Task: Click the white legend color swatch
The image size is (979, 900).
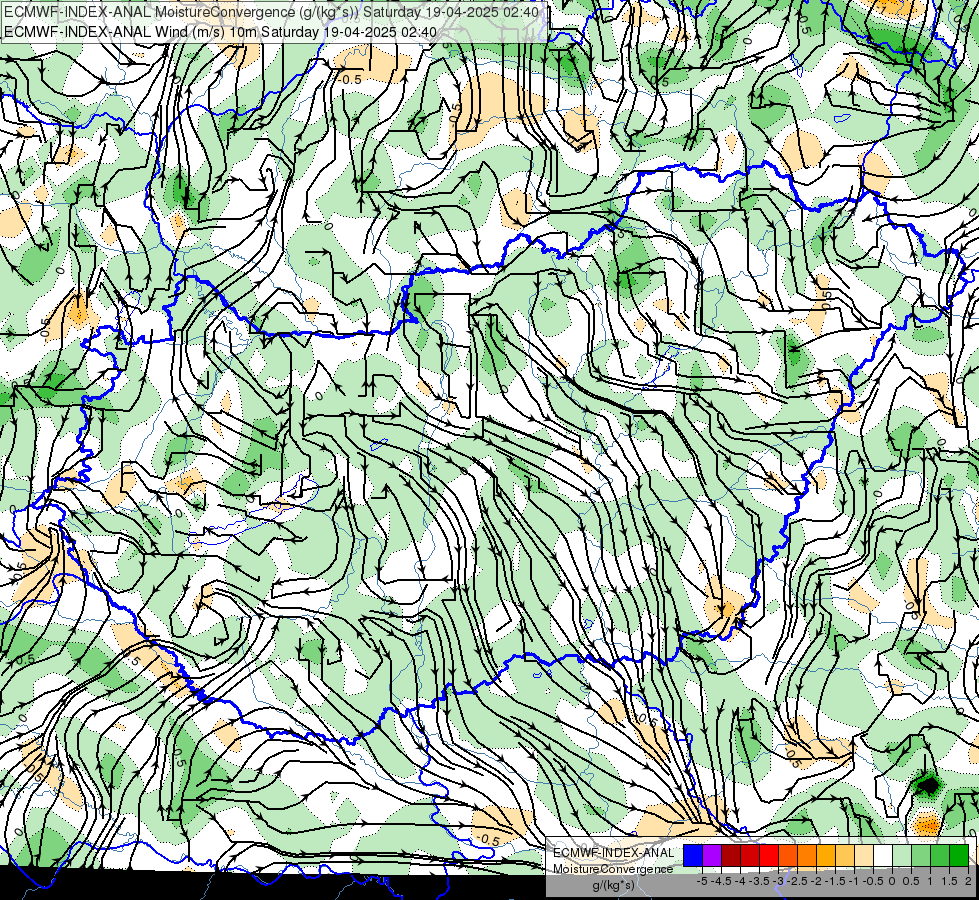Action: (x=883, y=855)
